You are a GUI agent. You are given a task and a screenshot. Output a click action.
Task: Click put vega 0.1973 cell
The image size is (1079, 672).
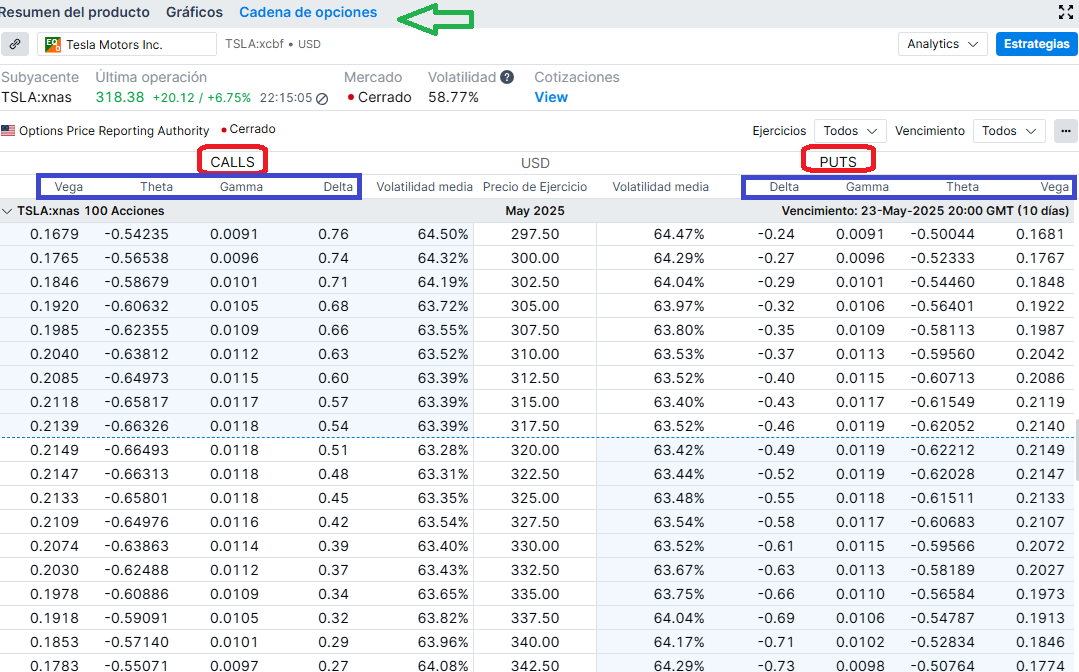pos(1040,595)
